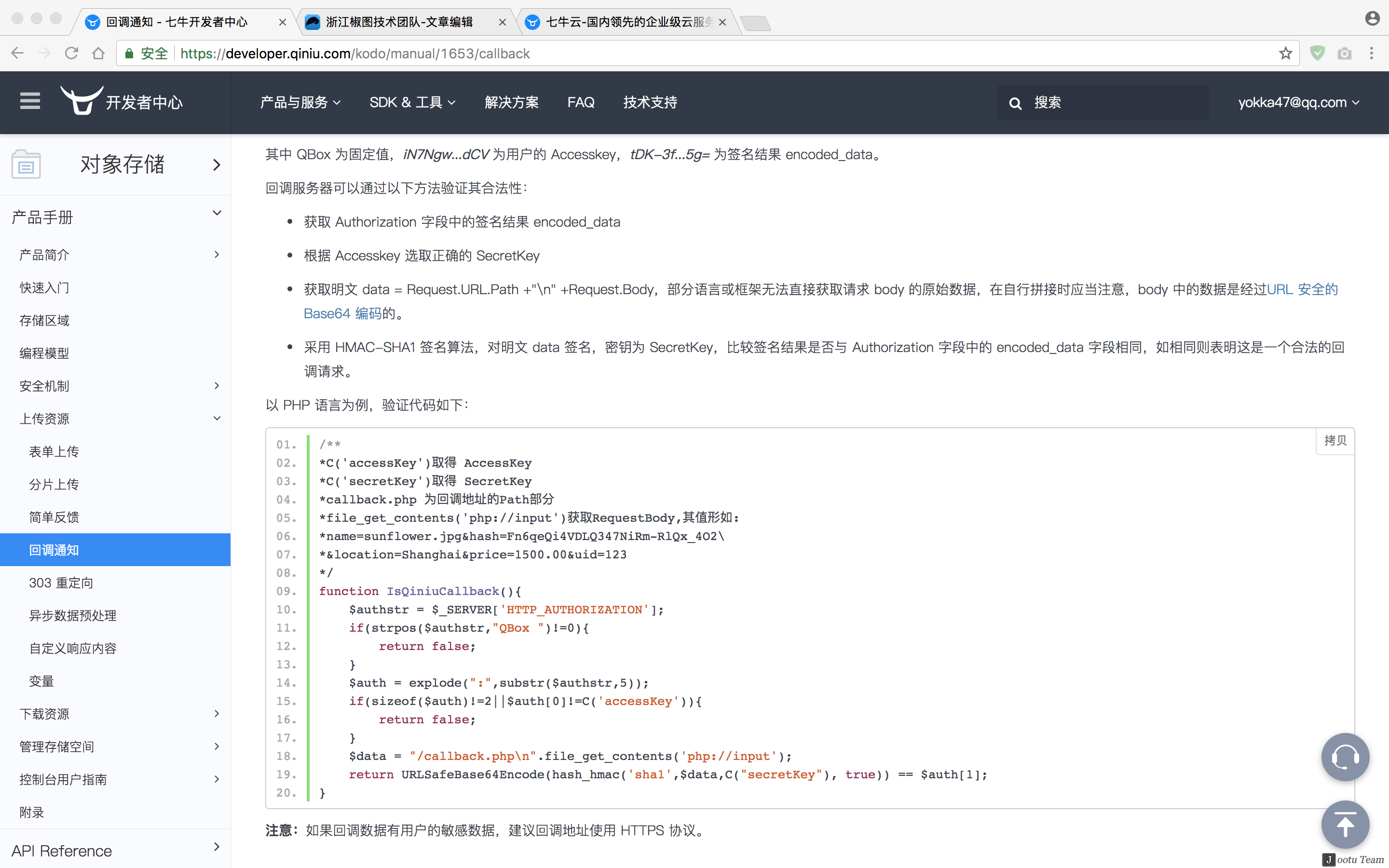The width and height of the screenshot is (1389, 868).
Task: Open the yokka47@qq.com account dropdown
Action: tap(1298, 102)
